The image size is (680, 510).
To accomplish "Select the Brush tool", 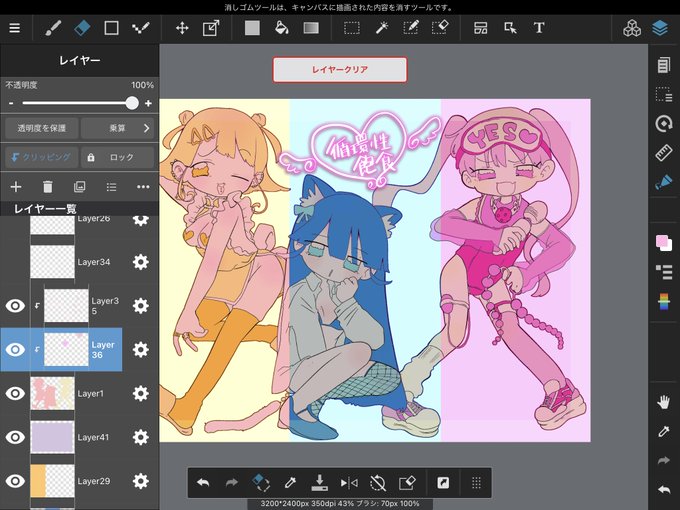I will (x=53, y=28).
